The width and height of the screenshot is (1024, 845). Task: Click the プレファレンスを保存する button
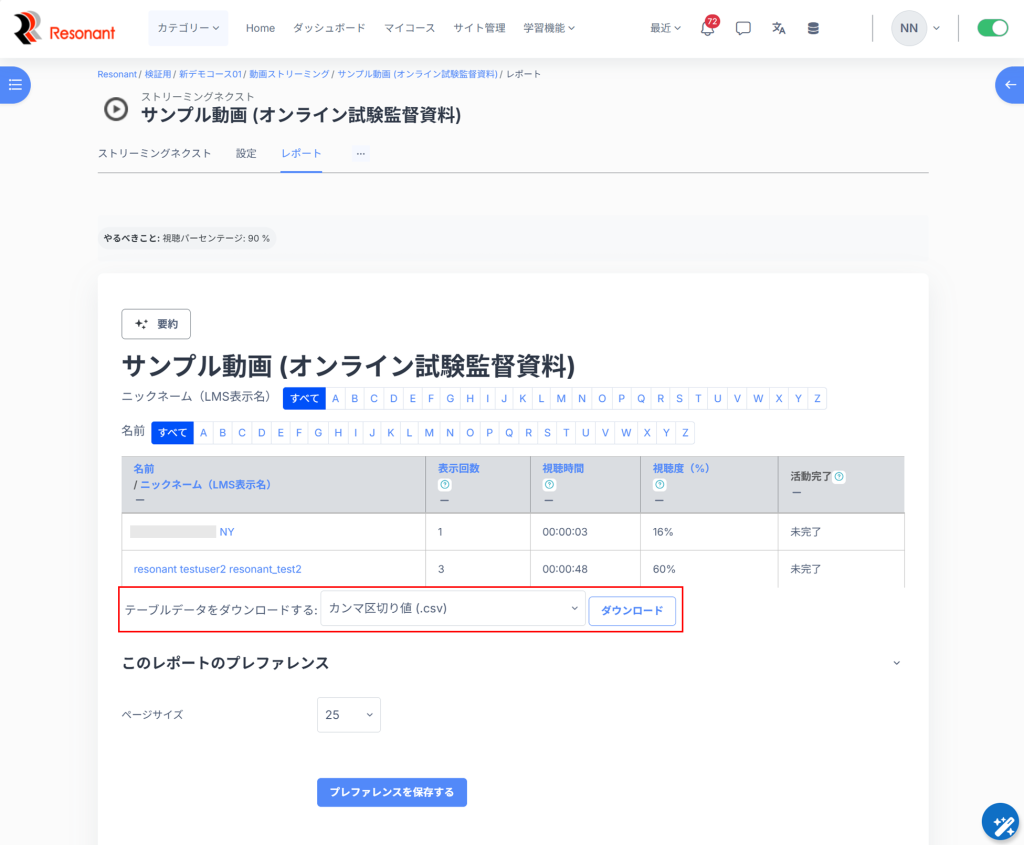click(x=391, y=792)
